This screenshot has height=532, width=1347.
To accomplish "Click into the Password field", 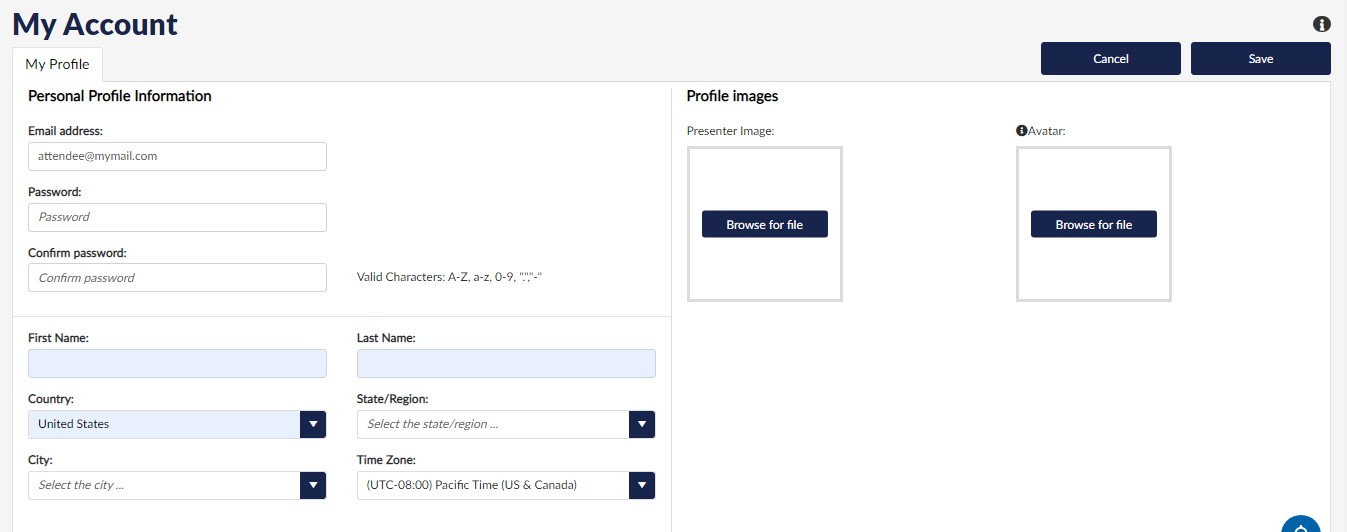I will click(x=177, y=217).
